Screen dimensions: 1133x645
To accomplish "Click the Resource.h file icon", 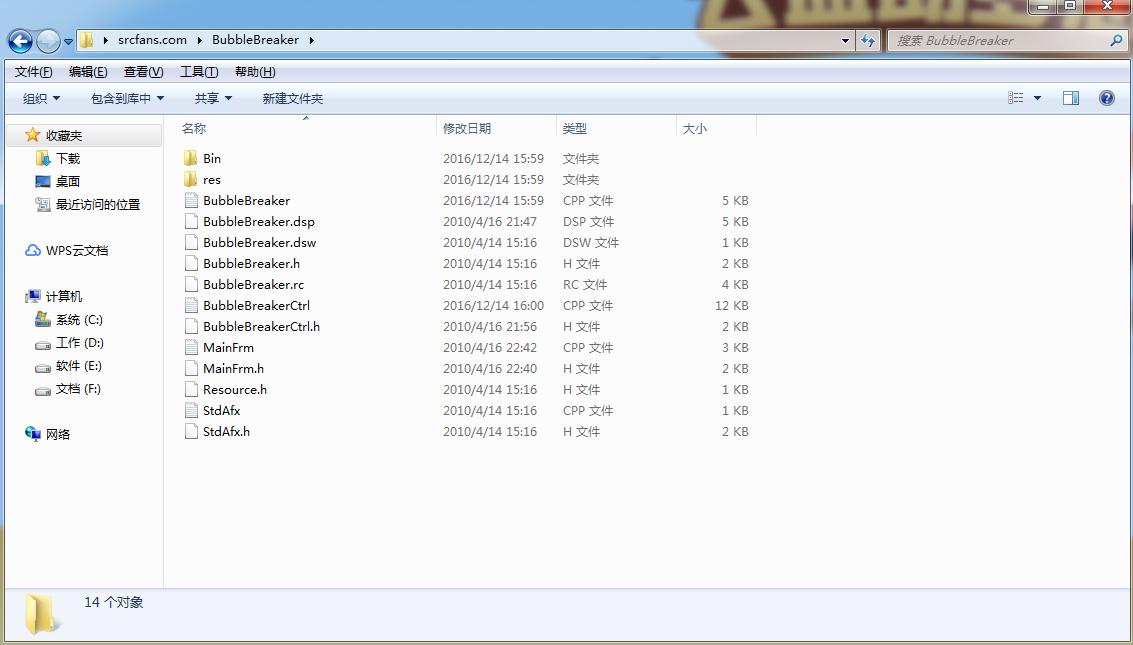I will coord(191,389).
